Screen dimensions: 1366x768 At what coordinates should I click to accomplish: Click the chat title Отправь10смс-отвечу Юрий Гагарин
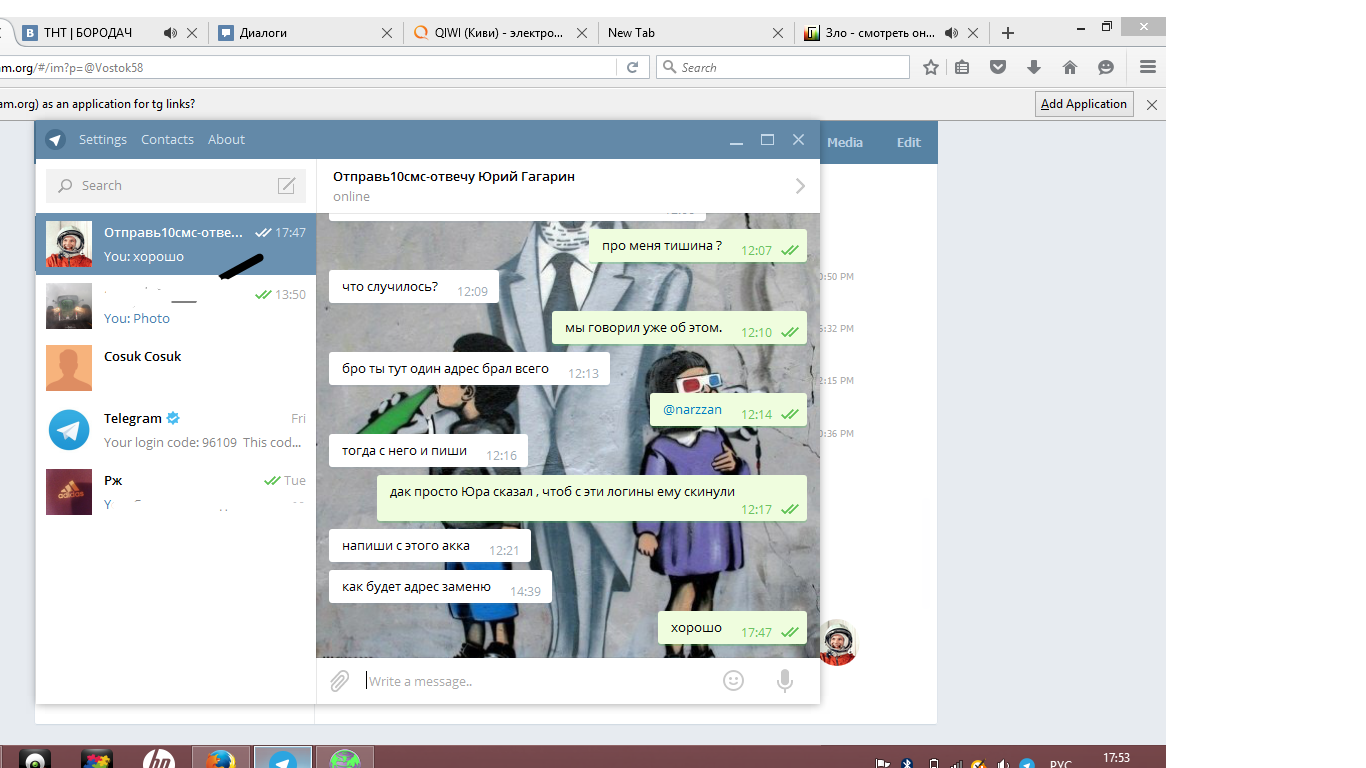(454, 176)
